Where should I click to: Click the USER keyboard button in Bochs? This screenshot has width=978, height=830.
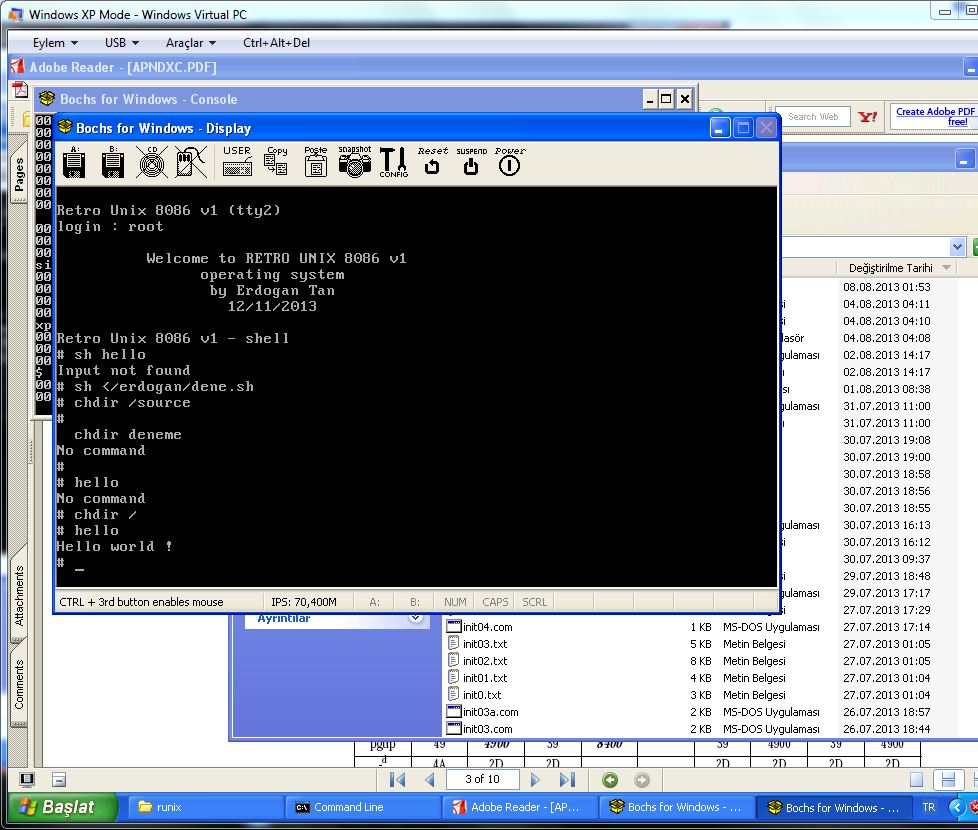237,162
